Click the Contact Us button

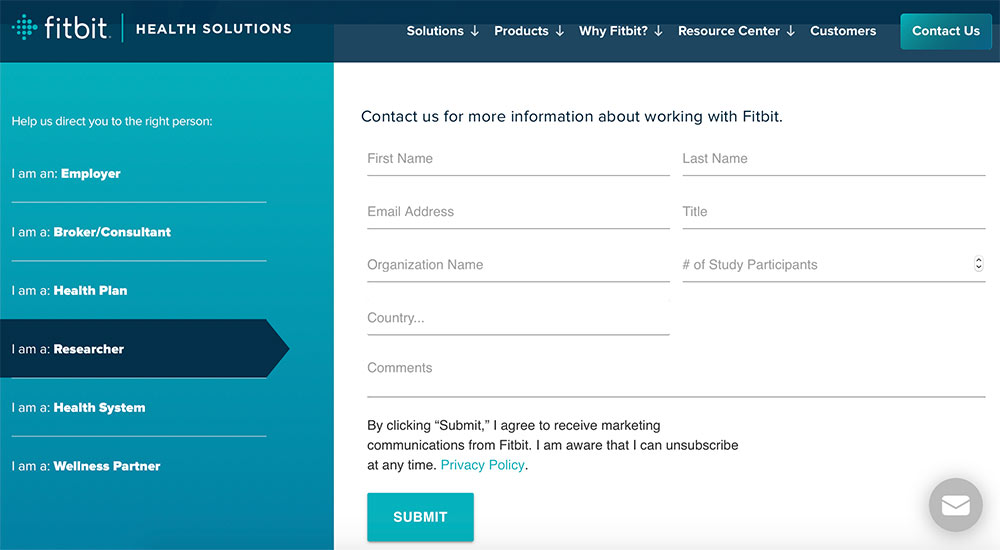tap(945, 31)
